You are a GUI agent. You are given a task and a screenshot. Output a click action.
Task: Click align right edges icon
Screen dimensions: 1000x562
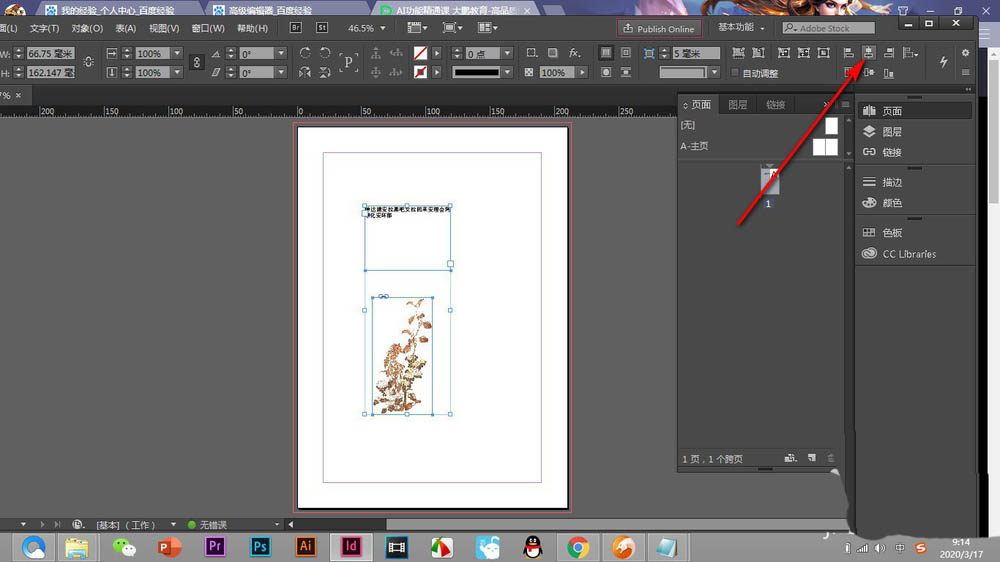(889, 53)
